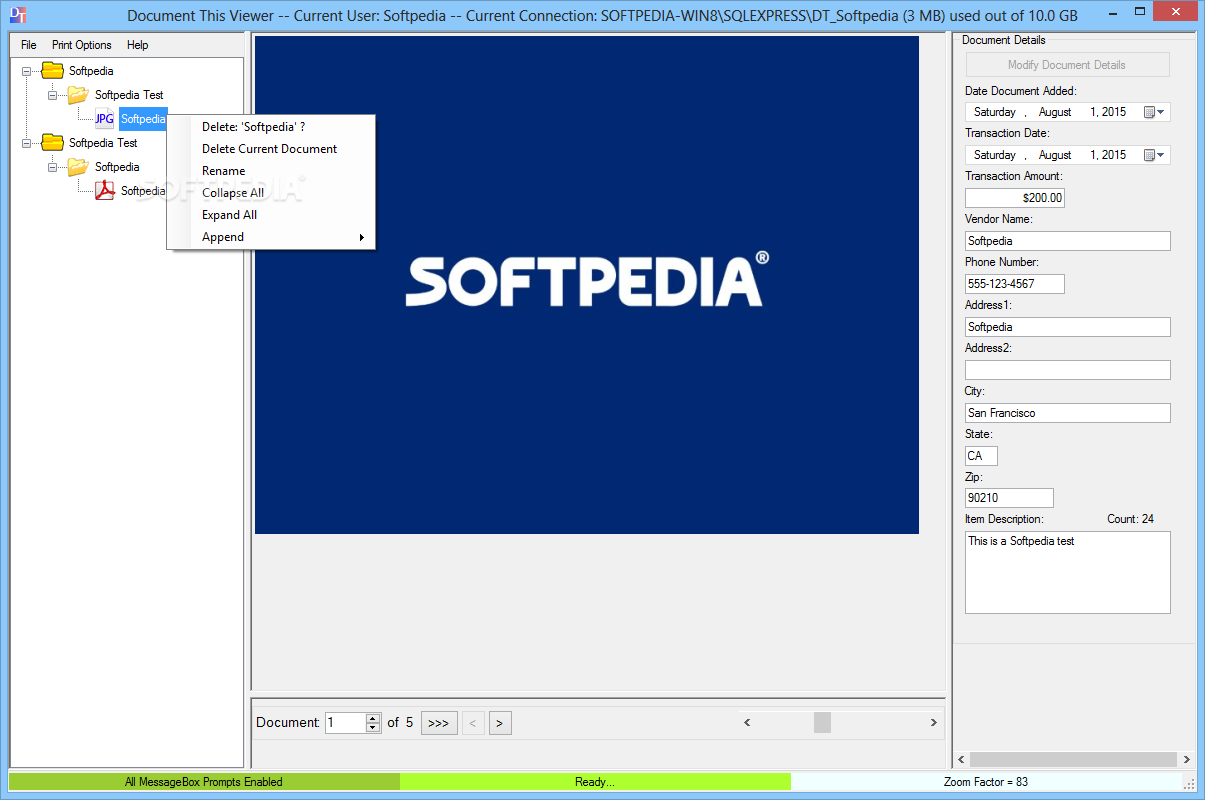Click the Count: 24 label
The width and height of the screenshot is (1205, 800).
1130,519
